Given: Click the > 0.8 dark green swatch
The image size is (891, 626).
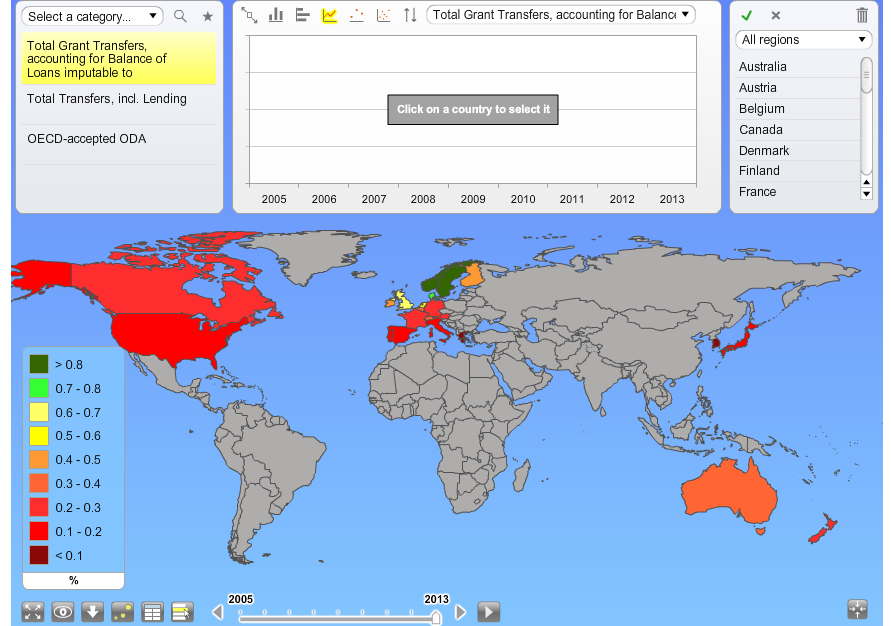Looking at the screenshot, I should [x=39, y=364].
